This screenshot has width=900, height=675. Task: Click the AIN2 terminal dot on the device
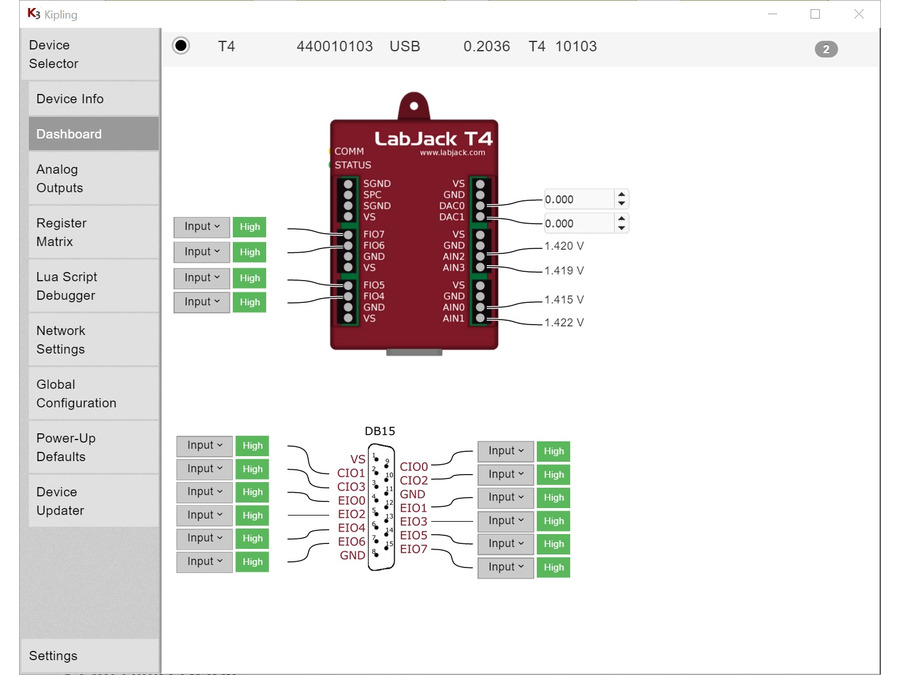(x=481, y=256)
